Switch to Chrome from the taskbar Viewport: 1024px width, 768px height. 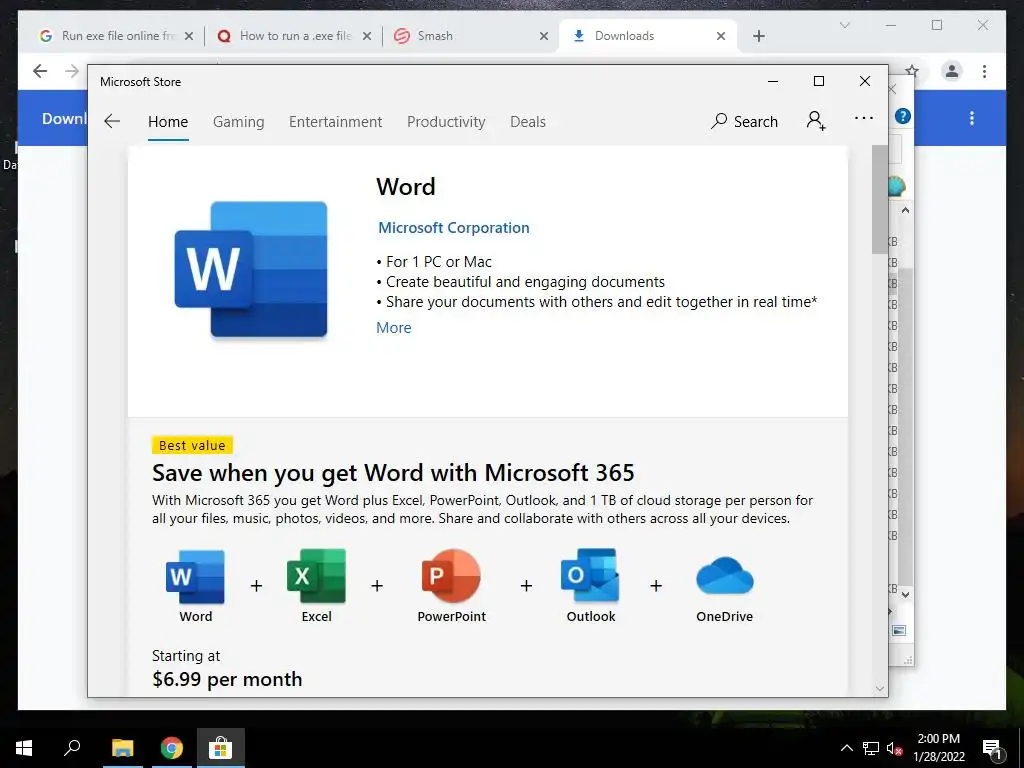point(172,748)
